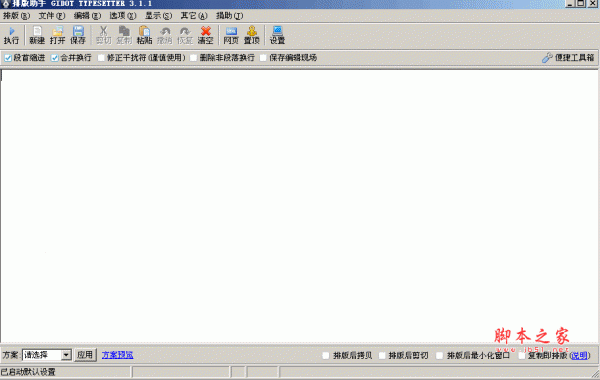Click inside the main text editing area
The height and width of the screenshot is (380, 600).
point(299,206)
